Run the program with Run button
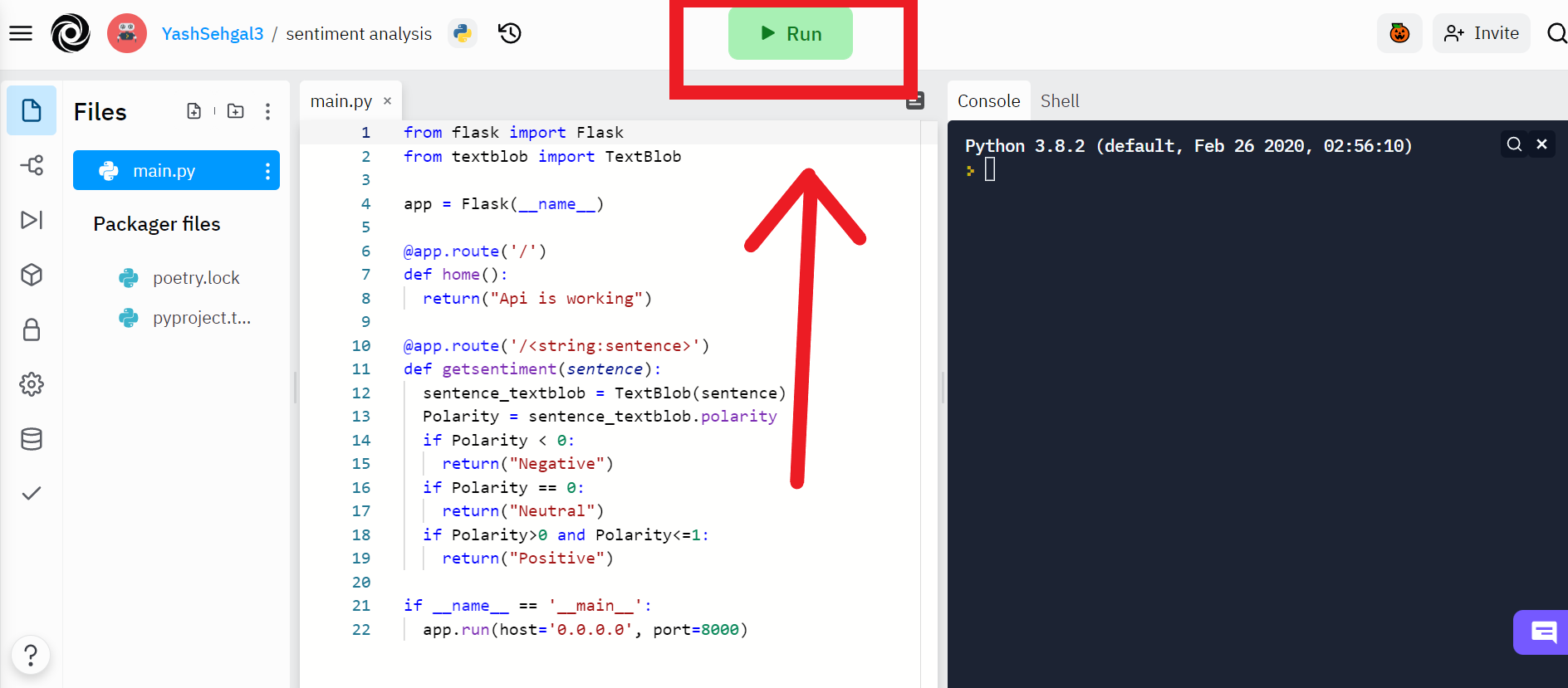Image resolution: width=1568 pixels, height=688 pixels. (x=791, y=34)
